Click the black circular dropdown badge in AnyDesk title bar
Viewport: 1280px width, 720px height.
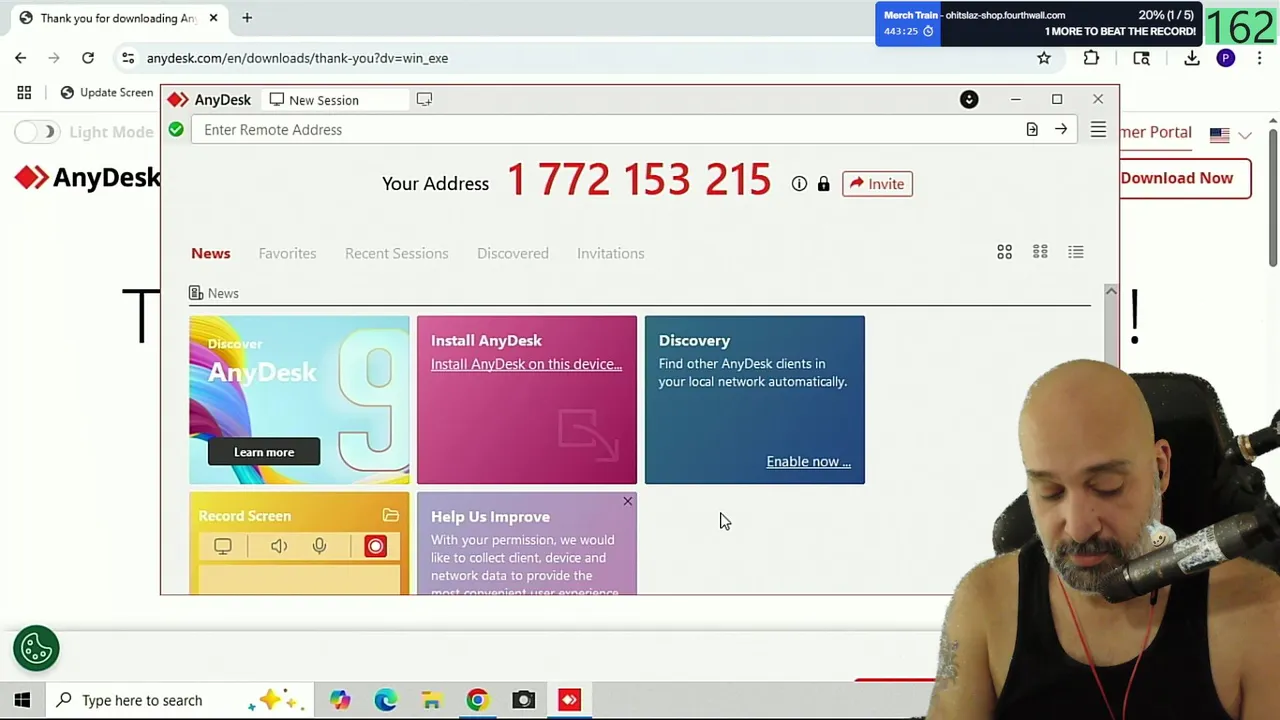(x=969, y=99)
